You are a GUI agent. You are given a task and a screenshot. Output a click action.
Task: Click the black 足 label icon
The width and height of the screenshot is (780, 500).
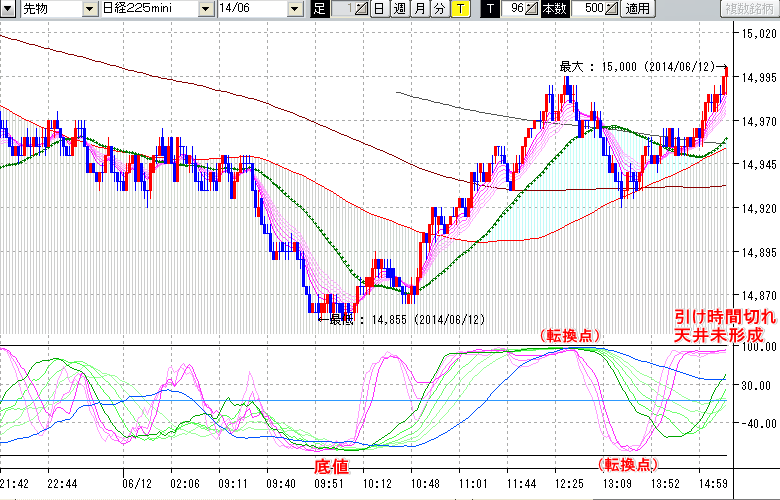[x=319, y=9]
